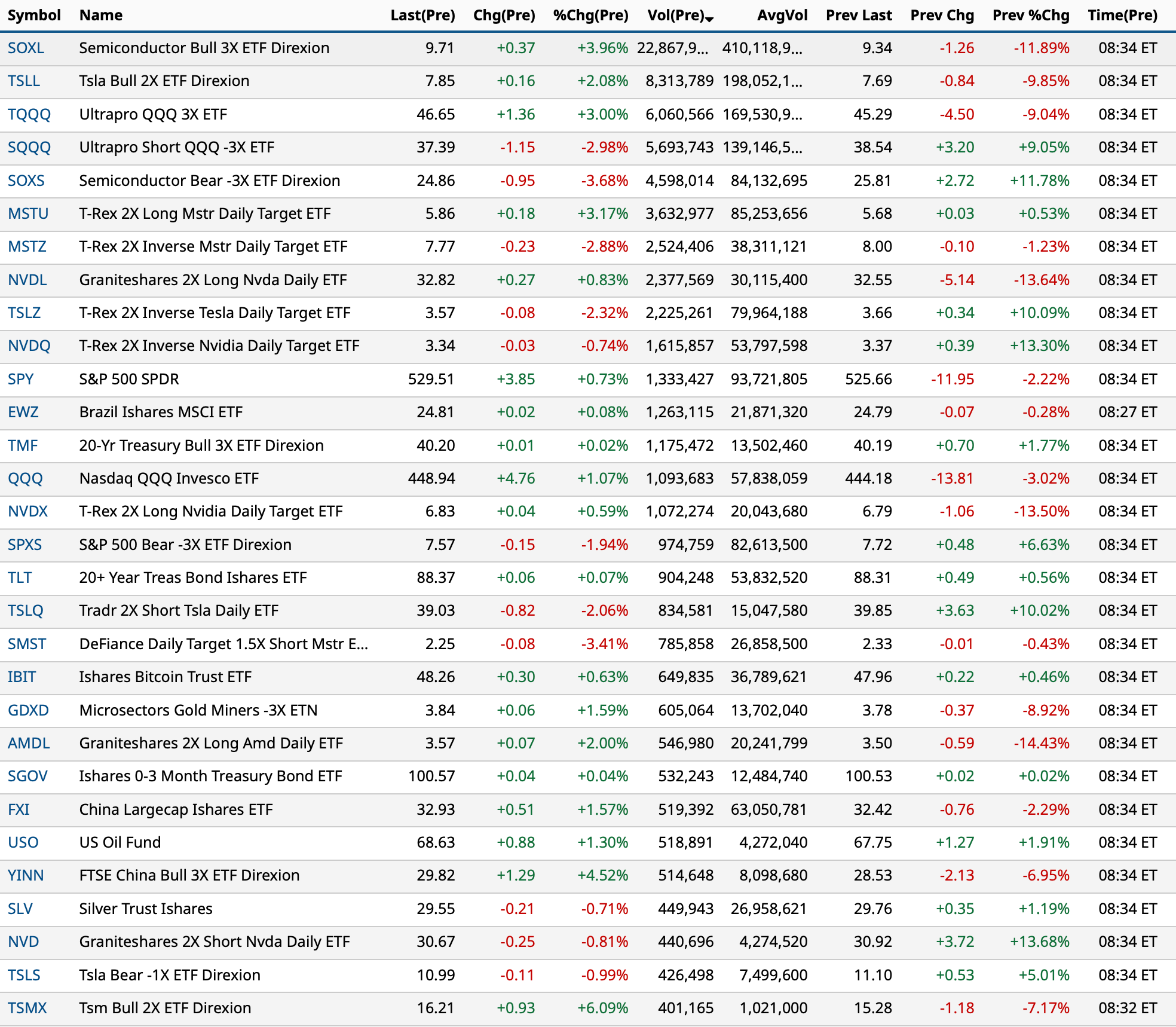Image resolution: width=1176 pixels, height=1027 pixels.
Task: Sort by the Name column header
Action: (x=100, y=16)
